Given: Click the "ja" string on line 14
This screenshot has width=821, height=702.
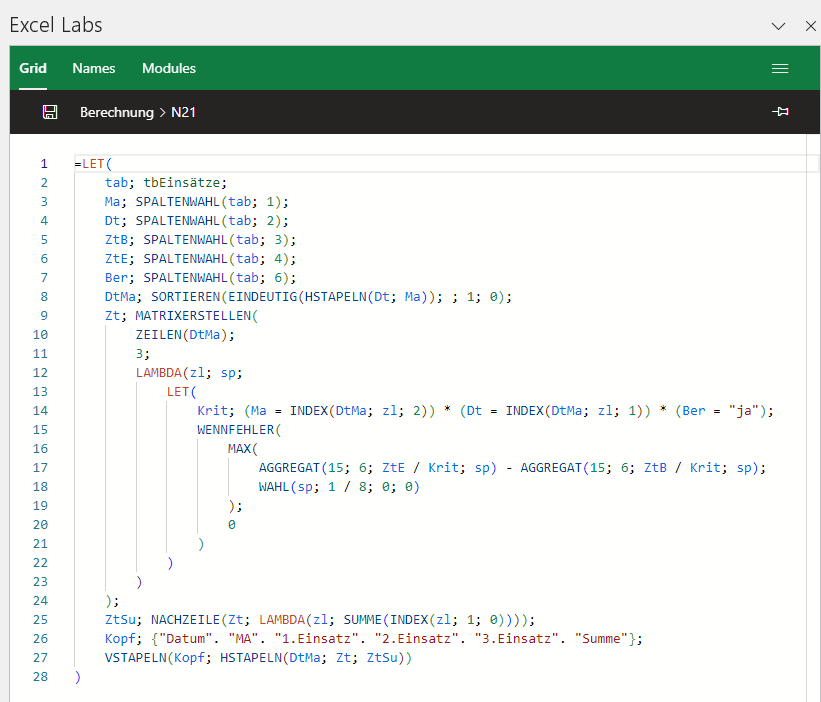Looking at the screenshot, I should [x=744, y=411].
